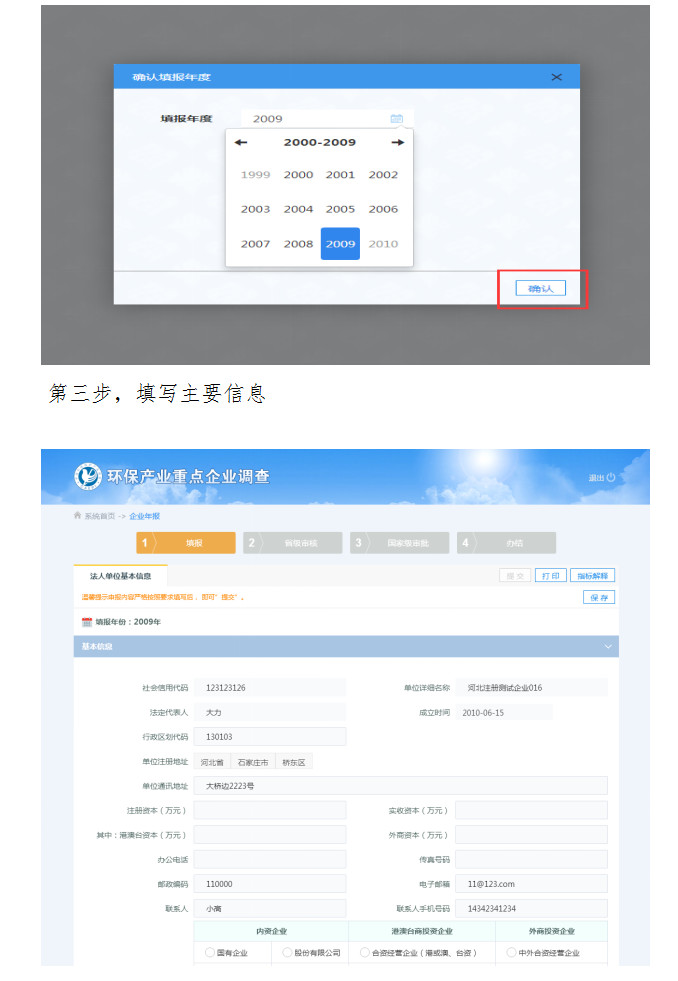Go to previous decade with left arrow
The height and width of the screenshot is (981, 678).
(x=241, y=143)
